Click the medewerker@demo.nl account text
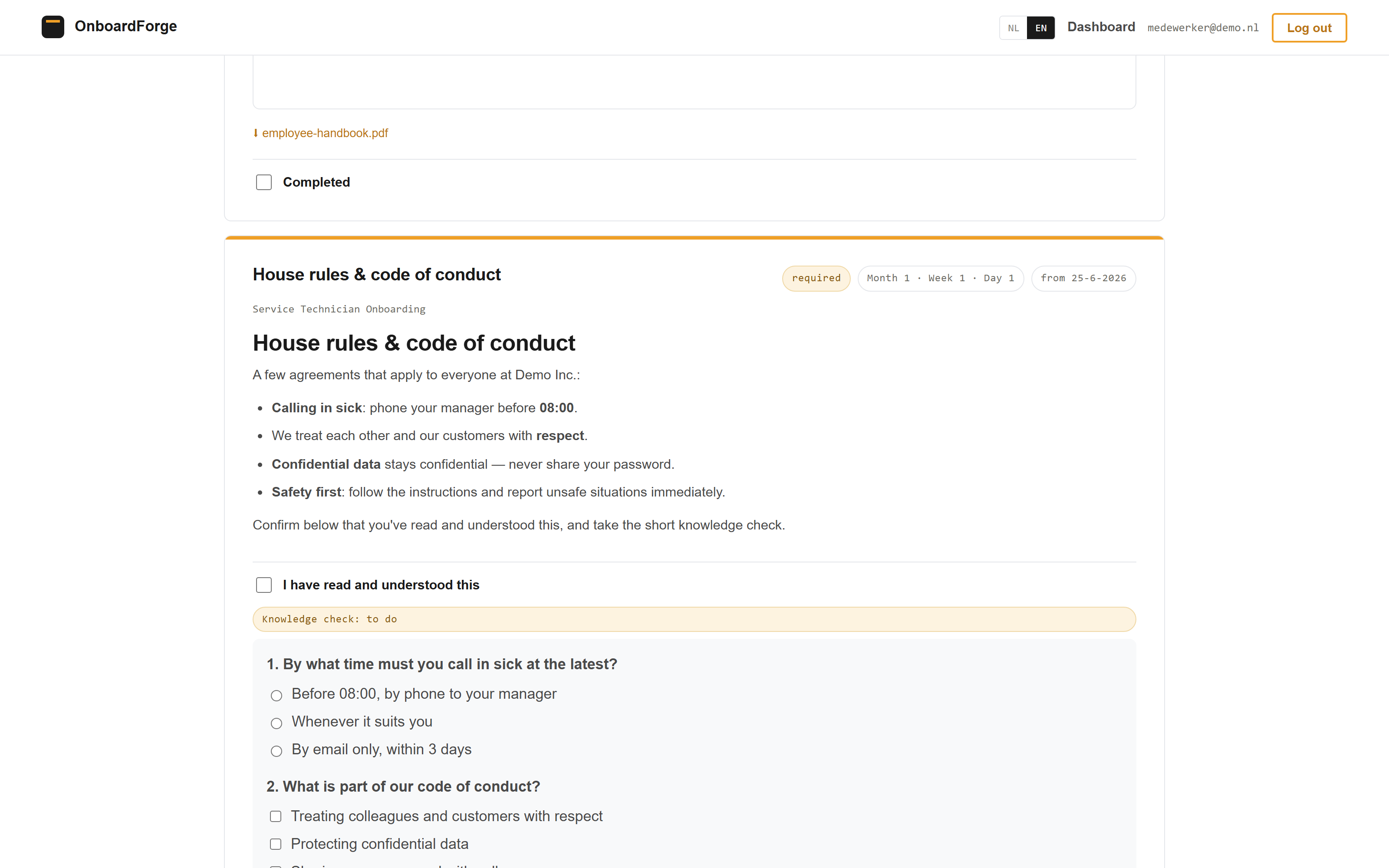The image size is (1389, 868). pyautogui.click(x=1203, y=27)
